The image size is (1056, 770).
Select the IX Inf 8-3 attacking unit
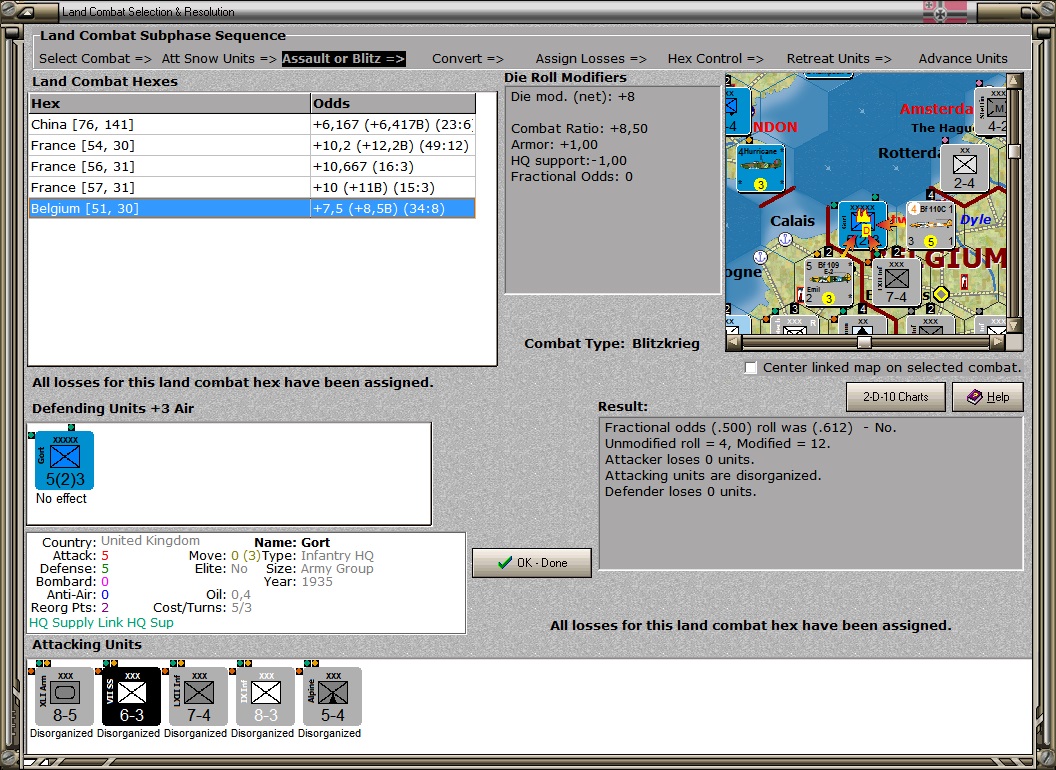click(x=265, y=697)
